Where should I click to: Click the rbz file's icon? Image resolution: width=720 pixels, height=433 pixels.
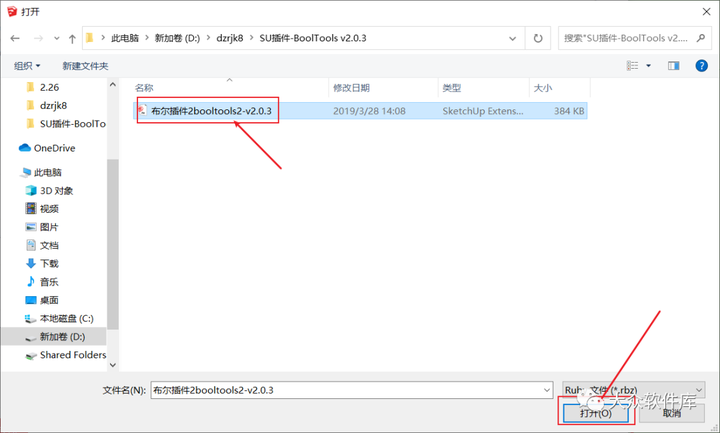(x=143, y=110)
